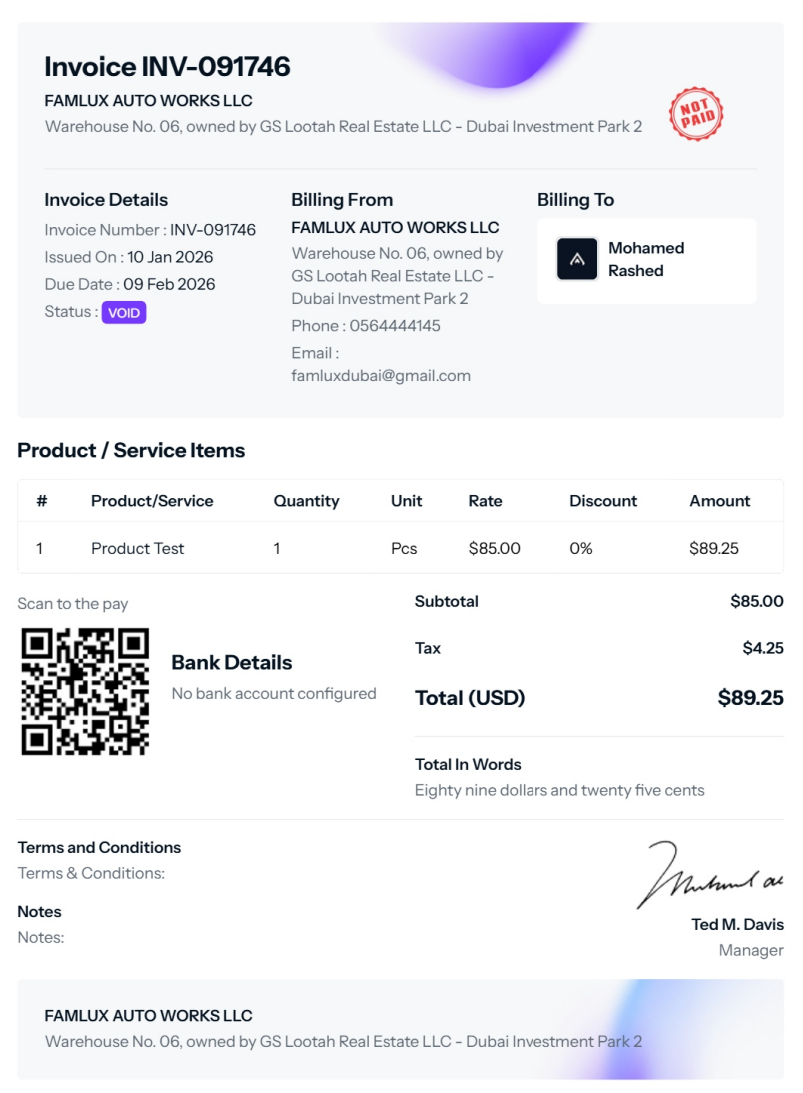This screenshot has width=803, height=1093.
Task: Click the manager signature image
Action: tap(710, 875)
